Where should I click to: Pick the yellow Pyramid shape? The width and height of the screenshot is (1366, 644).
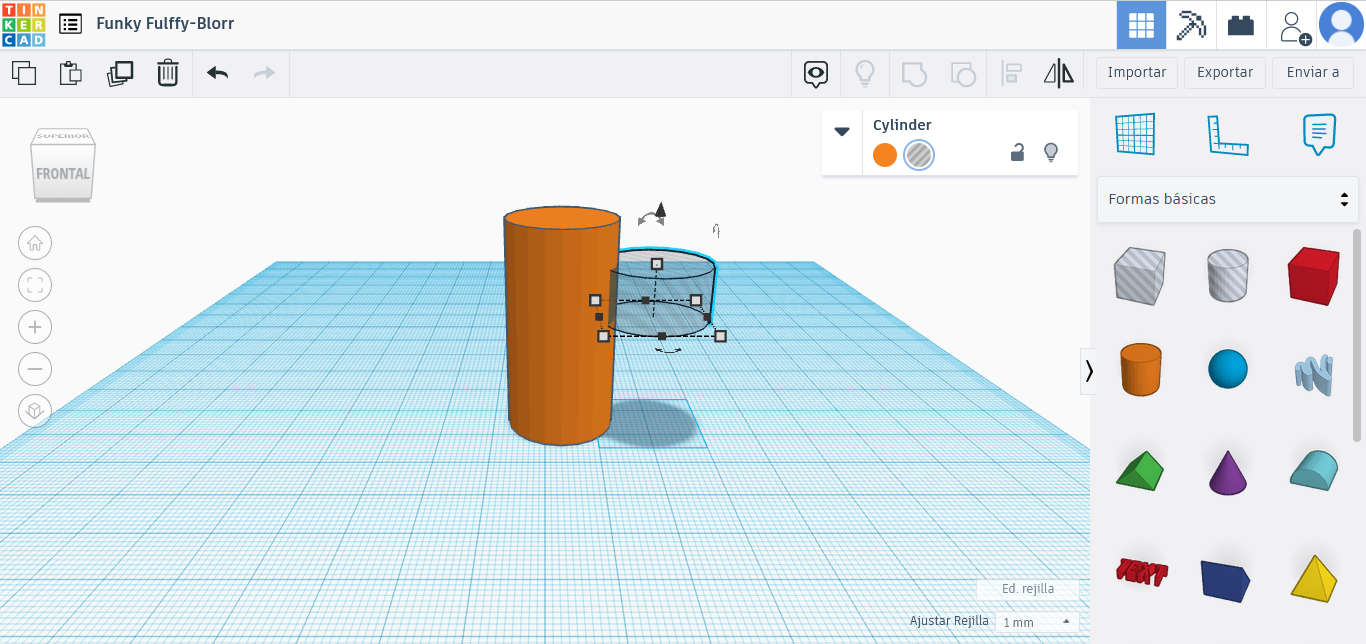point(1313,577)
